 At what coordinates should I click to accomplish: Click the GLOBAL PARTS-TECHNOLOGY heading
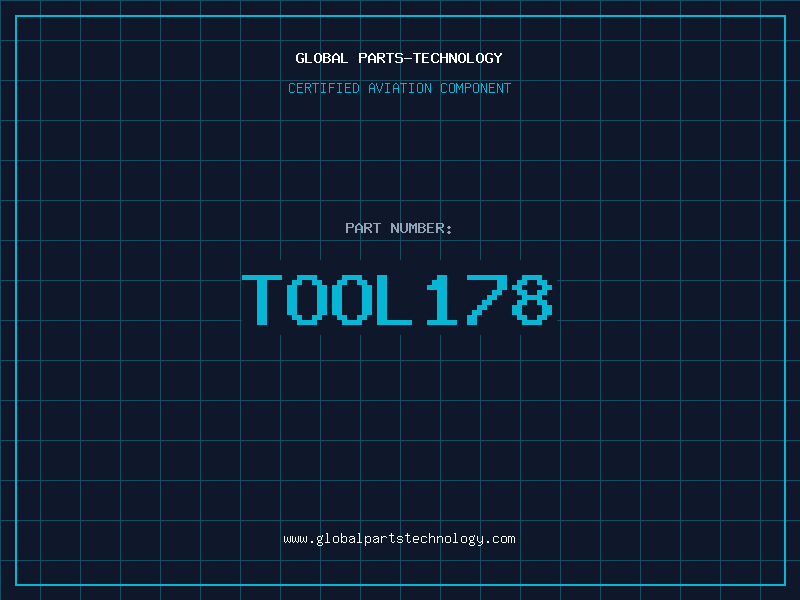click(399, 58)
